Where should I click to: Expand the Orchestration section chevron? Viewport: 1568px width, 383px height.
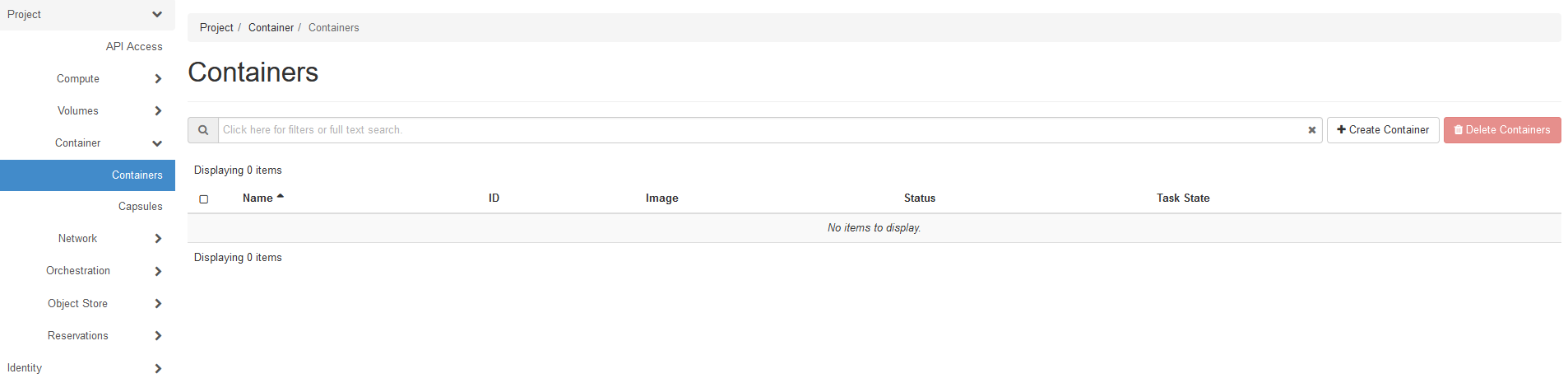click(158, 271)
